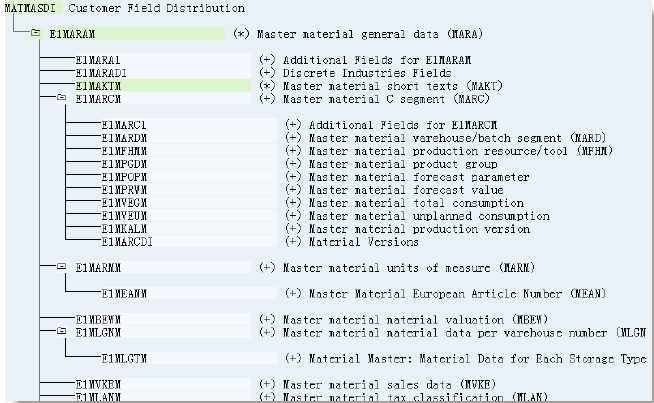Viewport: 654px width, 403px height.
Task: Click 'Master material forecast value' description
Action: tap(406, 189)
